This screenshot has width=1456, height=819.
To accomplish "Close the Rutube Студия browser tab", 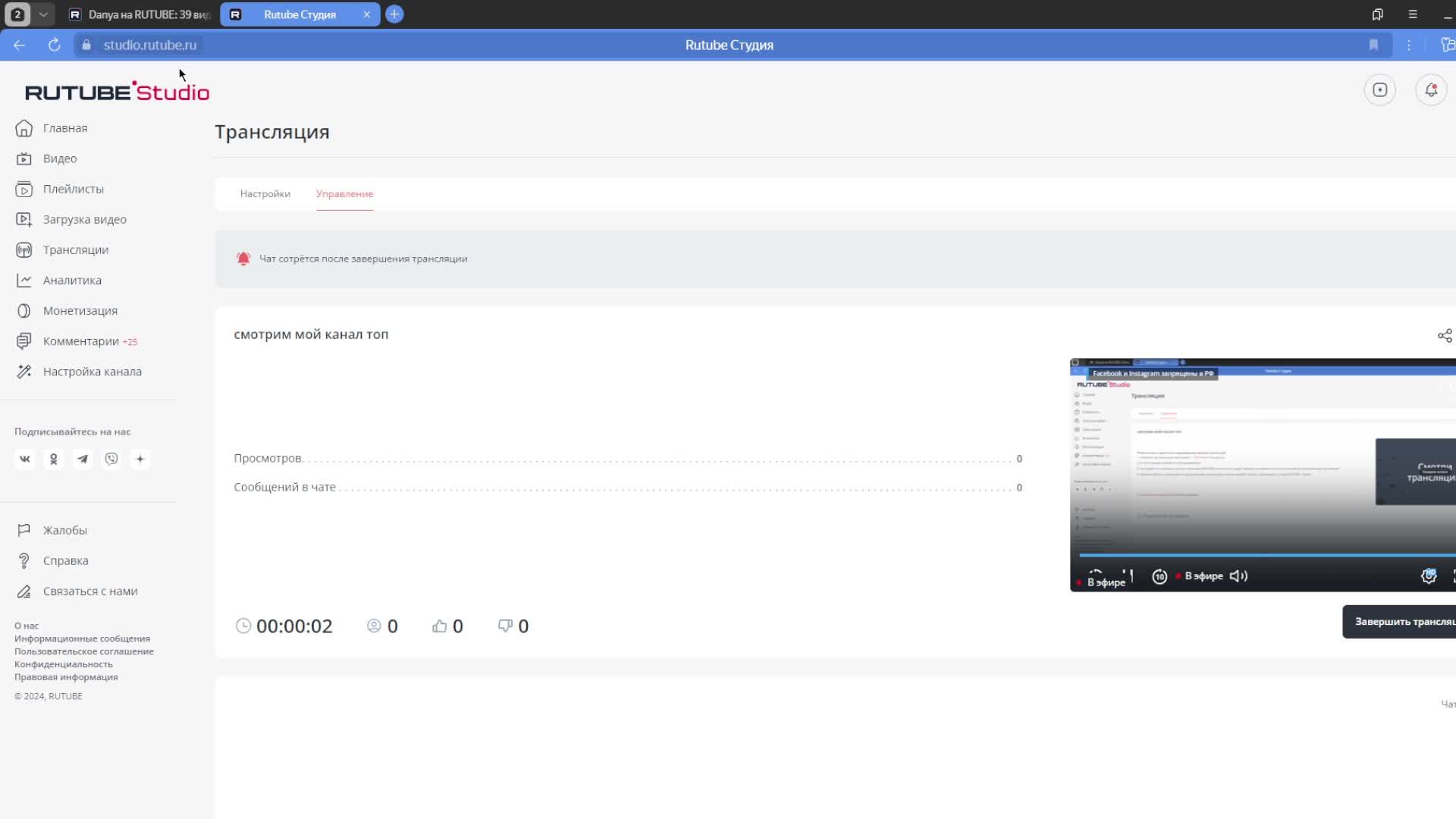I will click(x=367, y=14).
